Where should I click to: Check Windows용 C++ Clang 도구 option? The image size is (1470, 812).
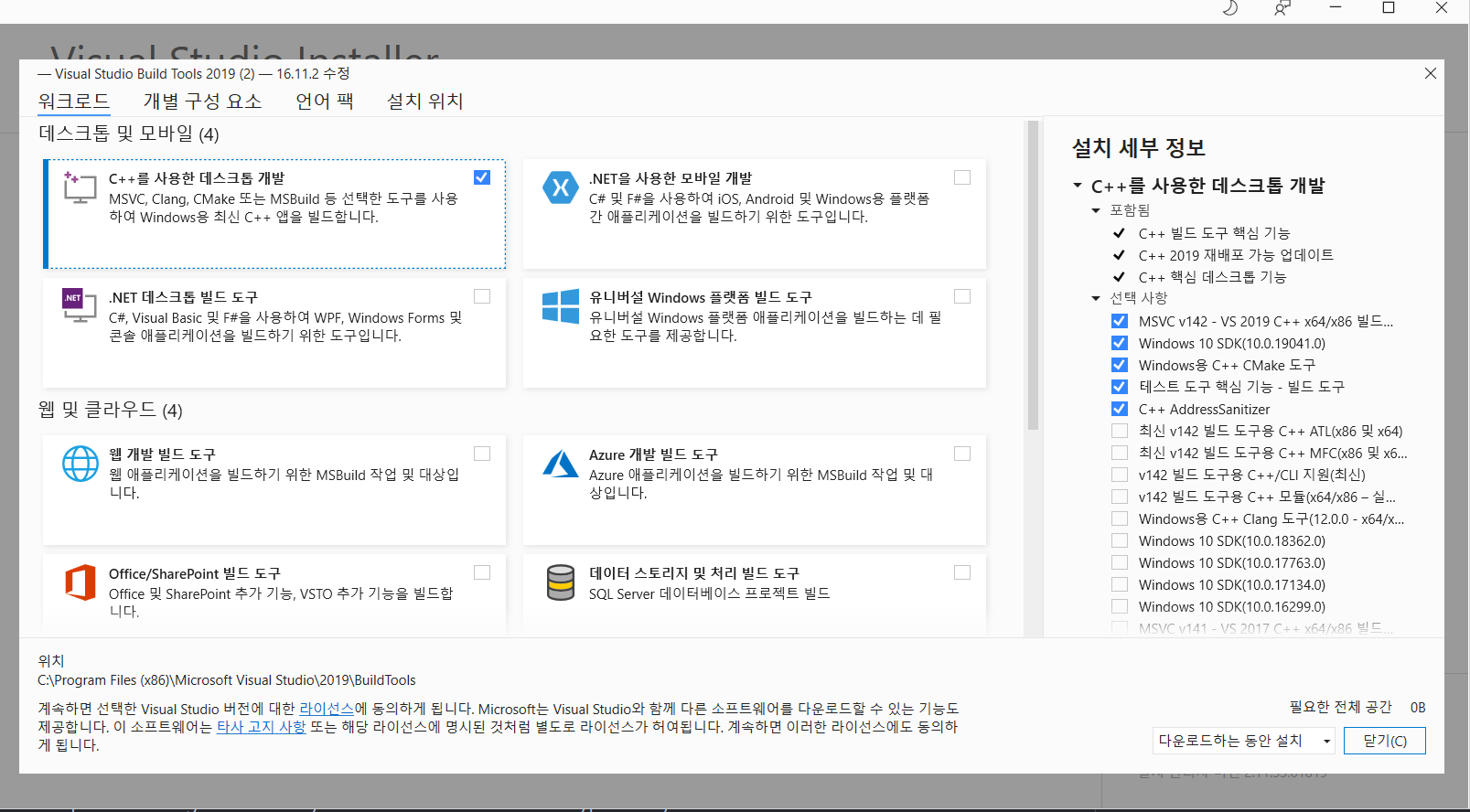point(1120,518)
